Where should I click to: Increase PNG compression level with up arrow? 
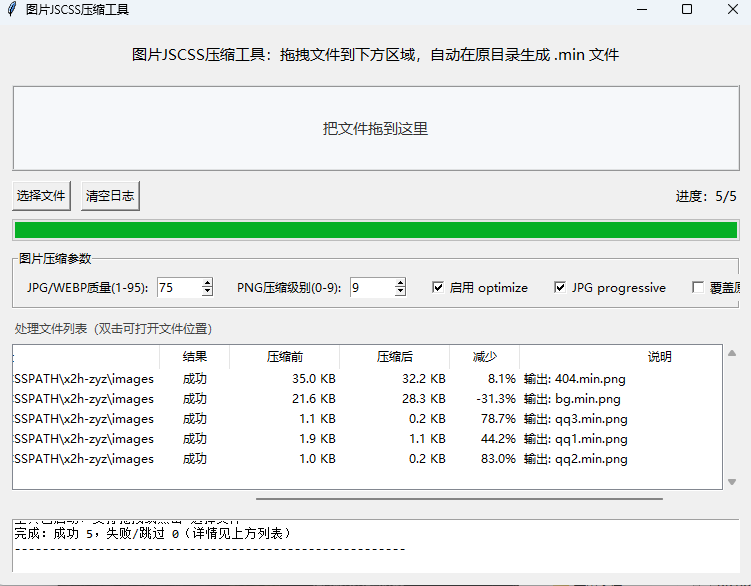pos(400,283)
